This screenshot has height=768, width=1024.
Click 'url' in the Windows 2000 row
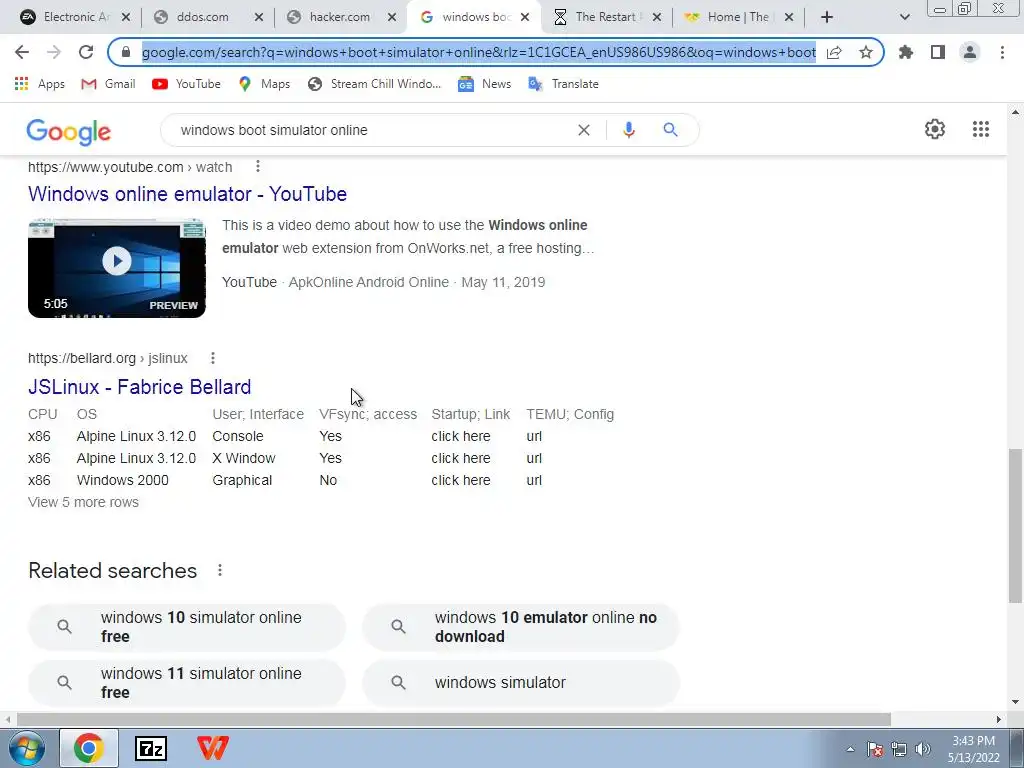tap(534, 480)
